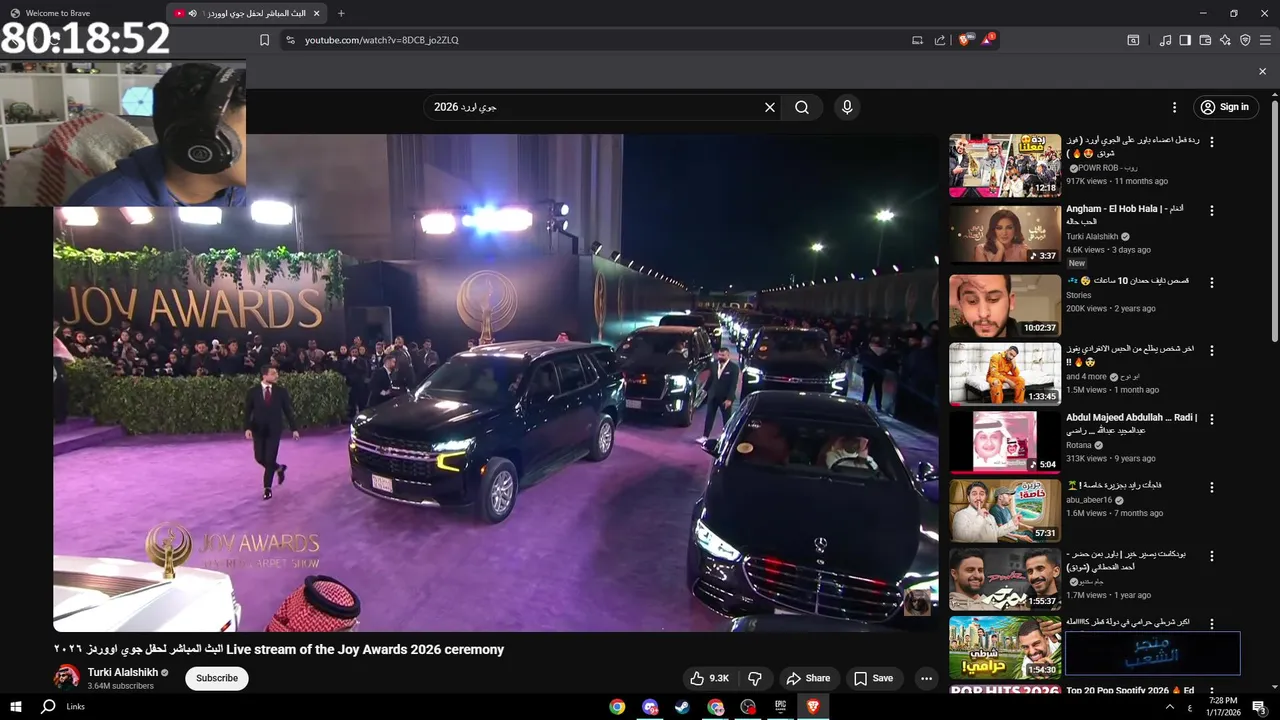Open Brave Rewards triangle icon

coord(988,40)
